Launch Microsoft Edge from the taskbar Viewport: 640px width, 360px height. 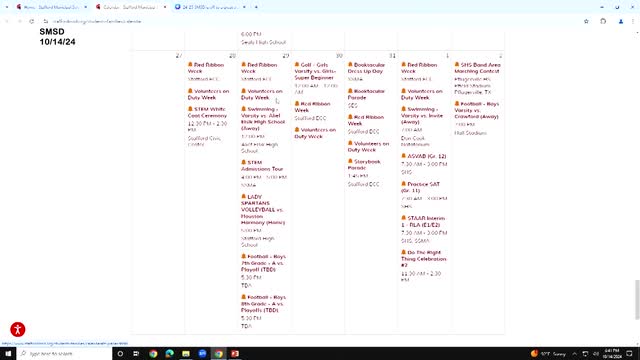[169, 353]
